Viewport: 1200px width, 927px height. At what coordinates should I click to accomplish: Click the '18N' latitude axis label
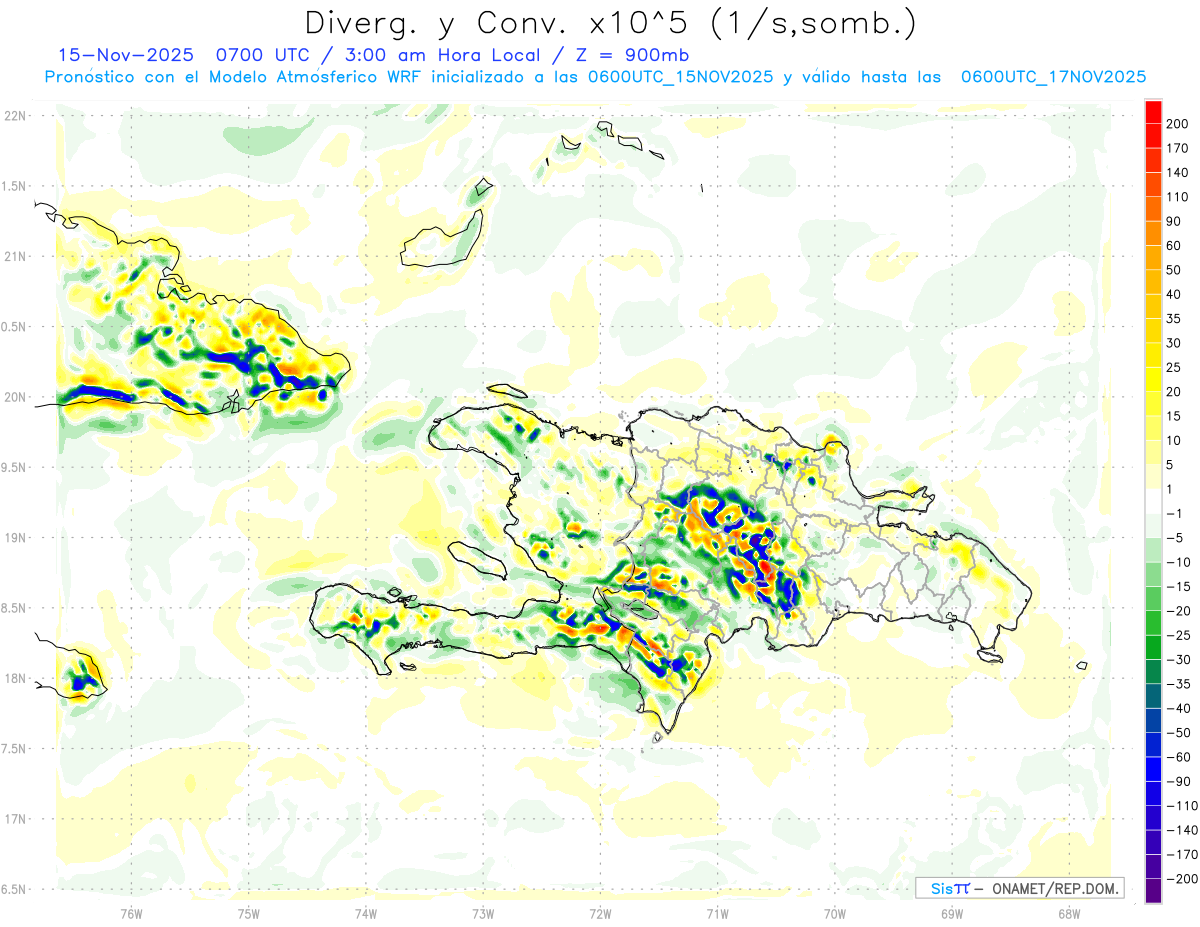pos(14,679)
